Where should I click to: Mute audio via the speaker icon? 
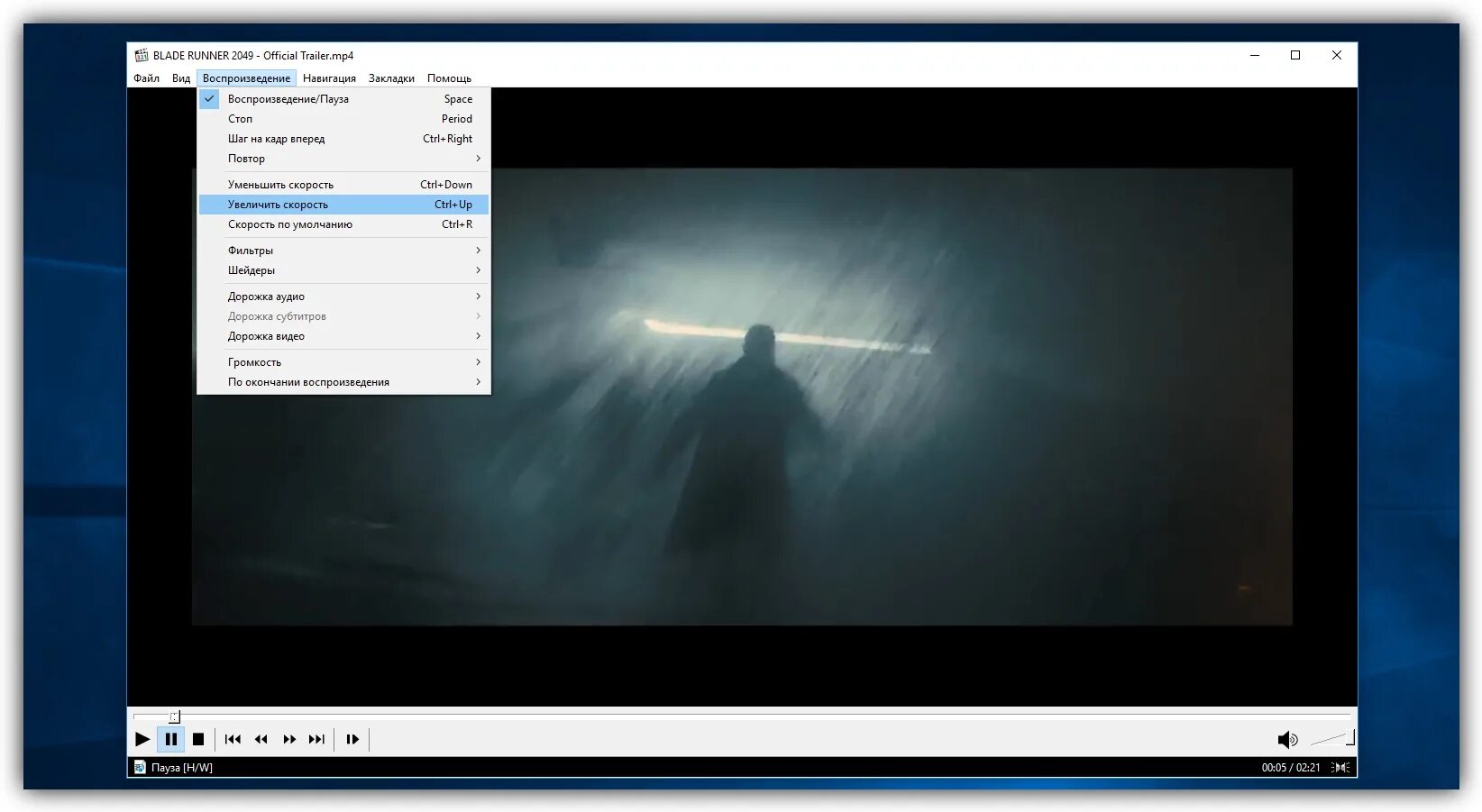click(x=1287, y=740)
